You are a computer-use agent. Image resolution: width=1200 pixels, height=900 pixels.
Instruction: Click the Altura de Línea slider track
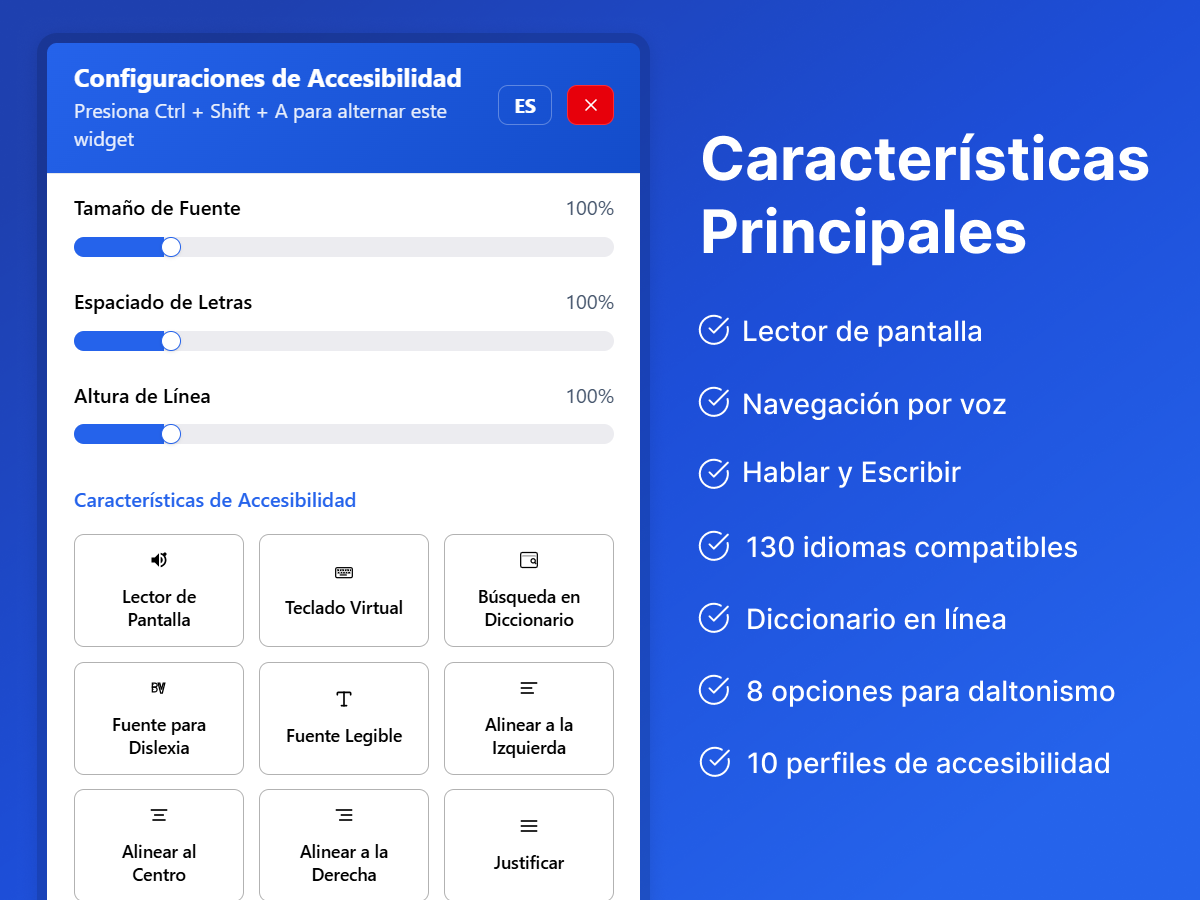point(400,434)
